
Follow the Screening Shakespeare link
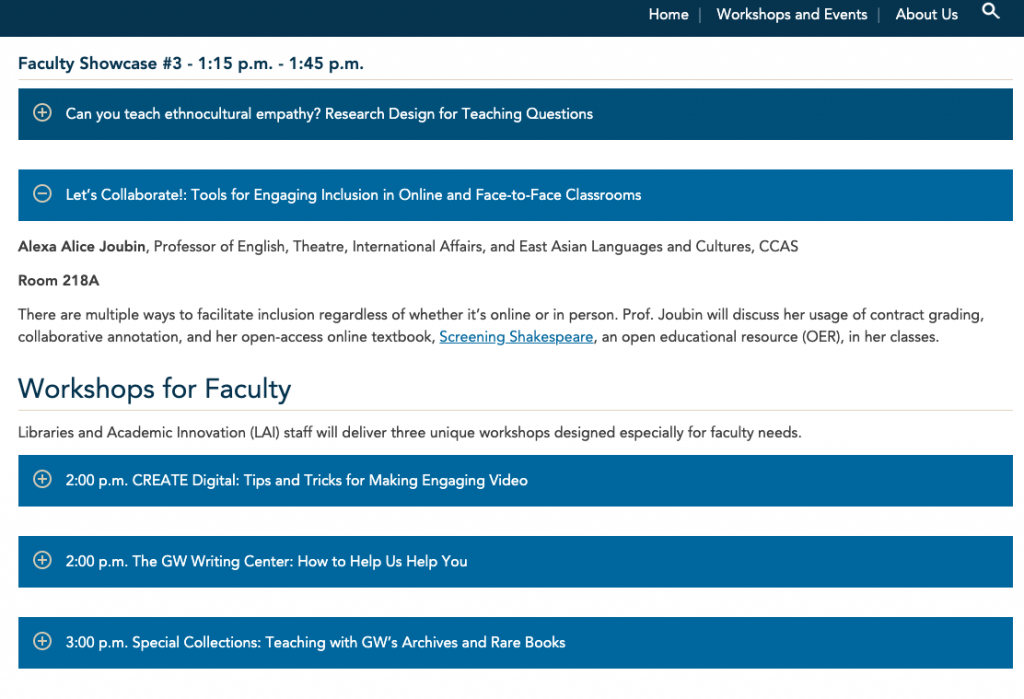coord(516,337)
